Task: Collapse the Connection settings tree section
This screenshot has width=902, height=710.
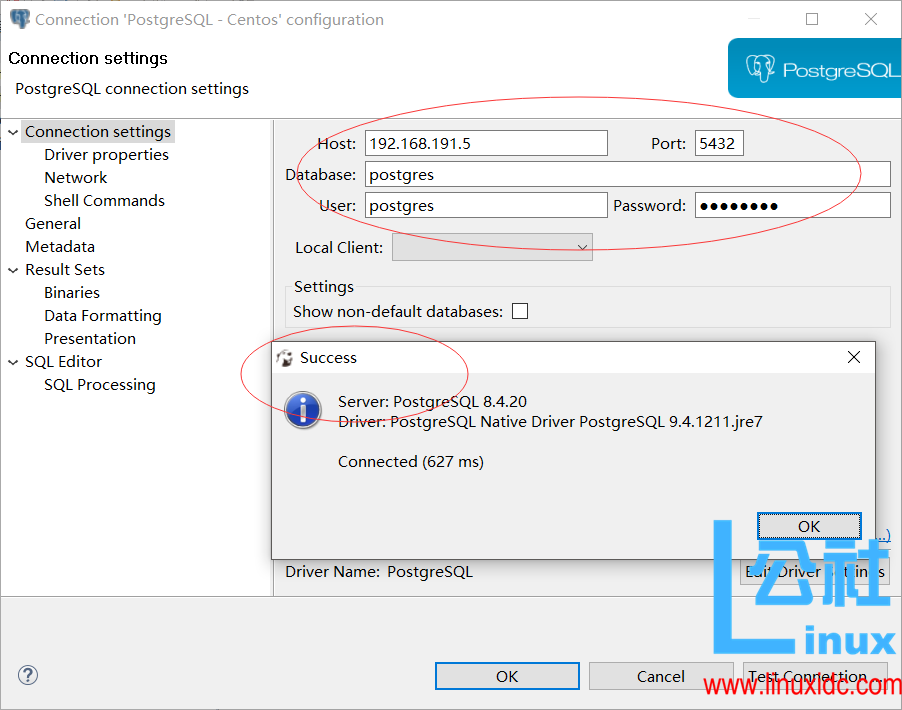Action: tap(12, 131)
